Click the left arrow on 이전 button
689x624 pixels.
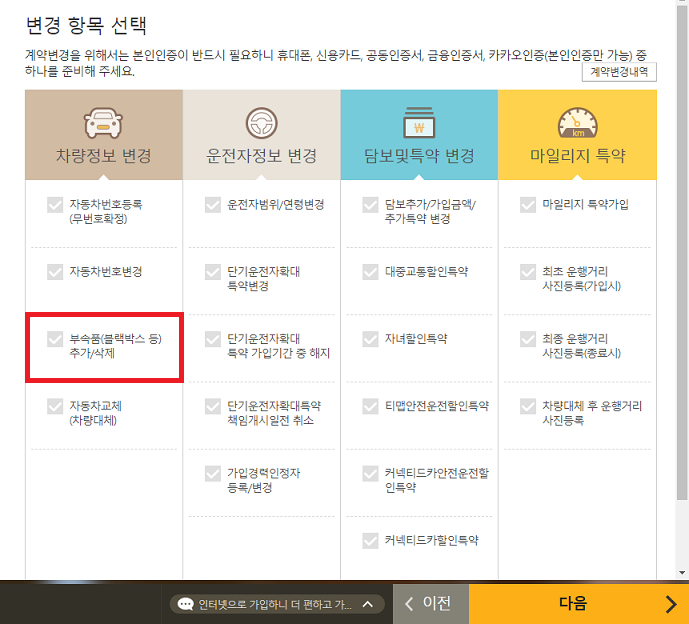click(409, 604)
